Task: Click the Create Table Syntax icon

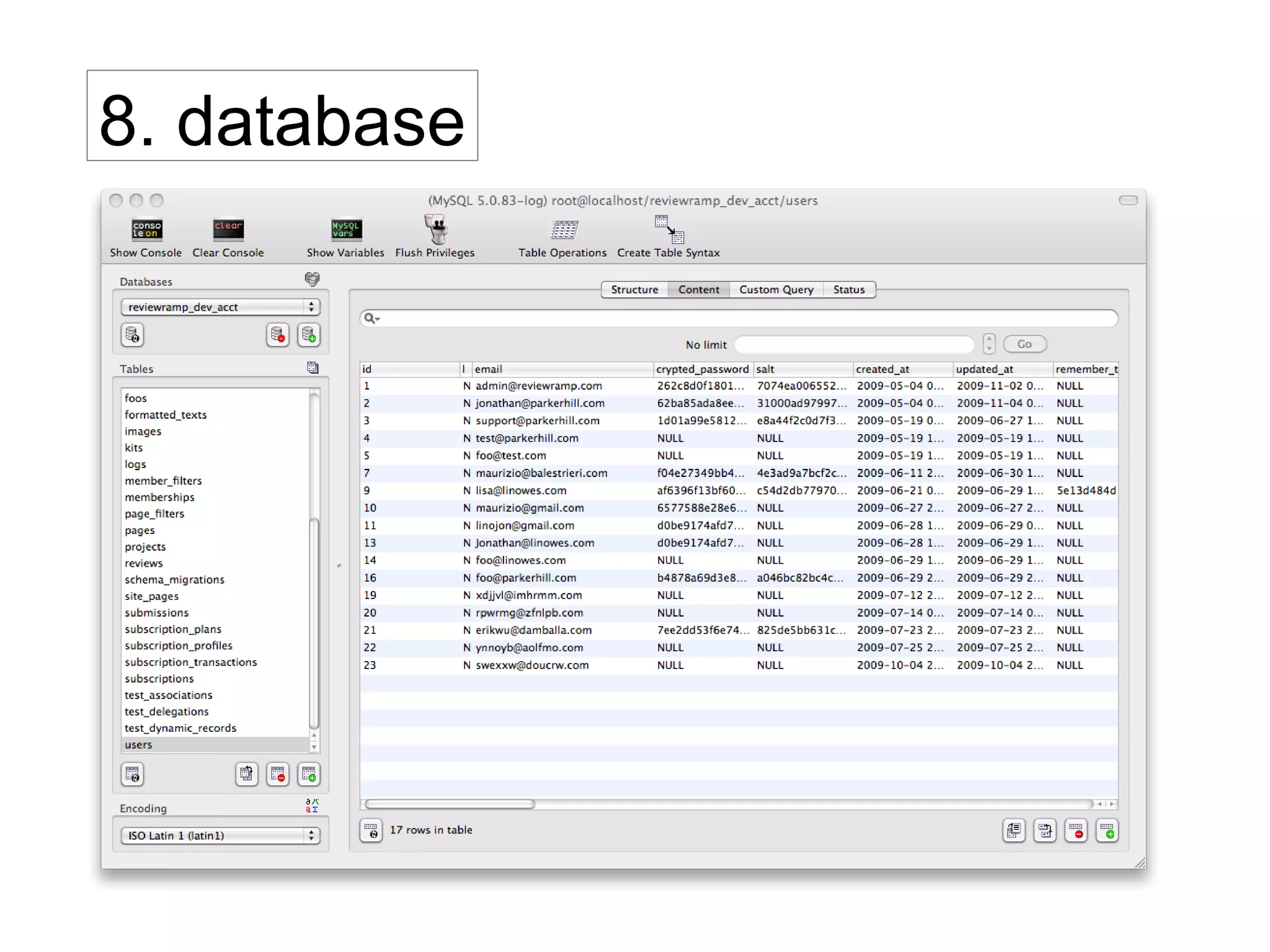Action: coord(669,229)
